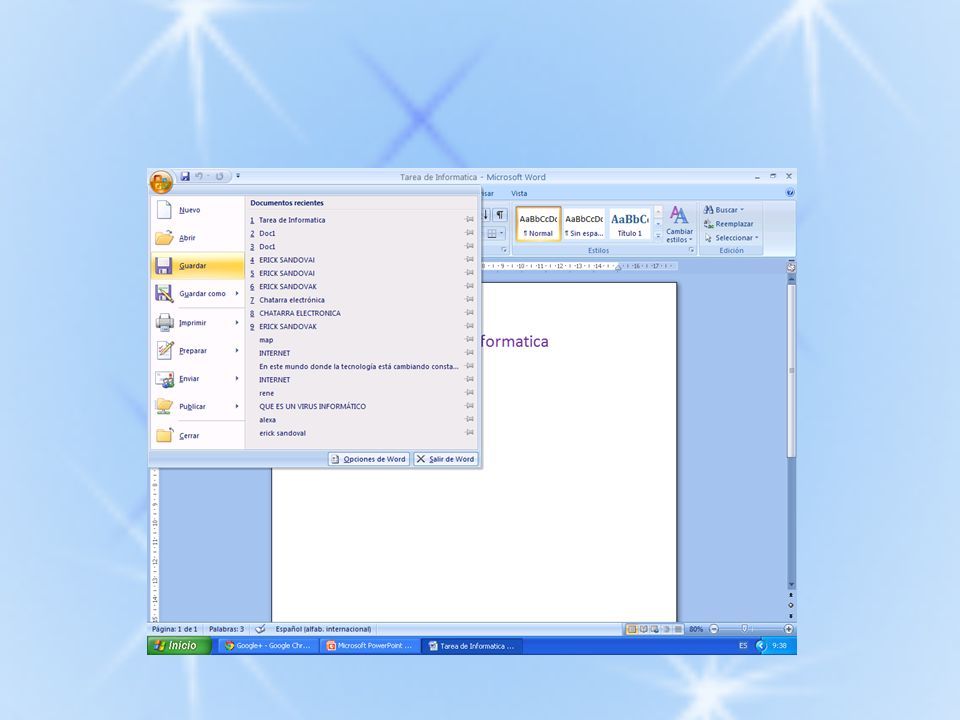The height and width of the screenshot is (720, 960).
Task: Click the zoom slider handle
Action: 744,629
